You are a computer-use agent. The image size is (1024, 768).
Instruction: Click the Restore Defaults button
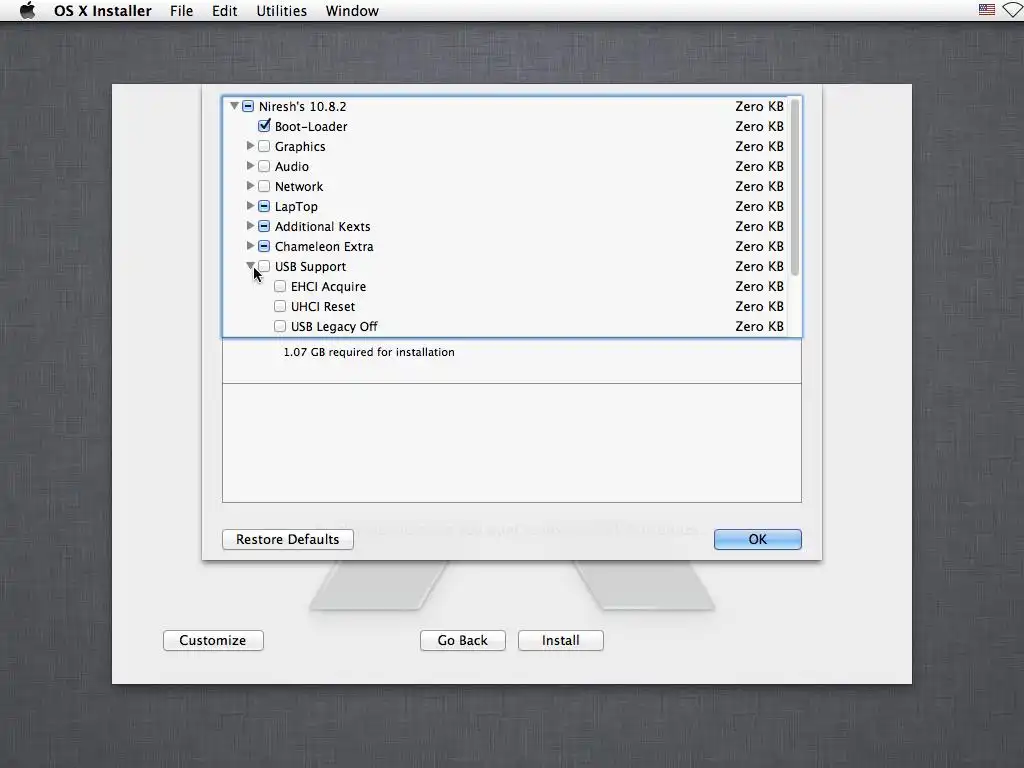tap(288, 539)
